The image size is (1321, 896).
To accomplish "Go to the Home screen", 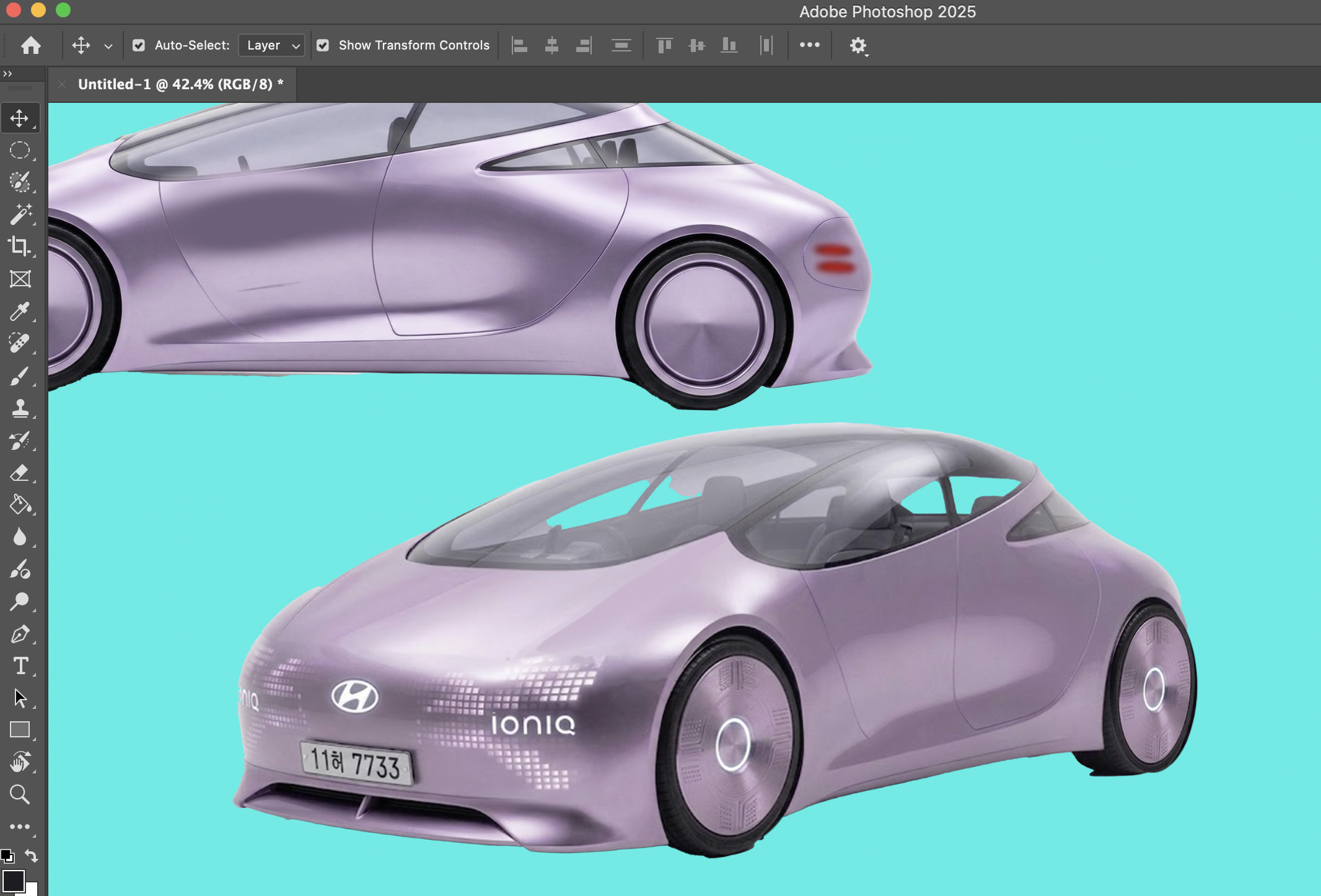I will [x=30, y=45].
